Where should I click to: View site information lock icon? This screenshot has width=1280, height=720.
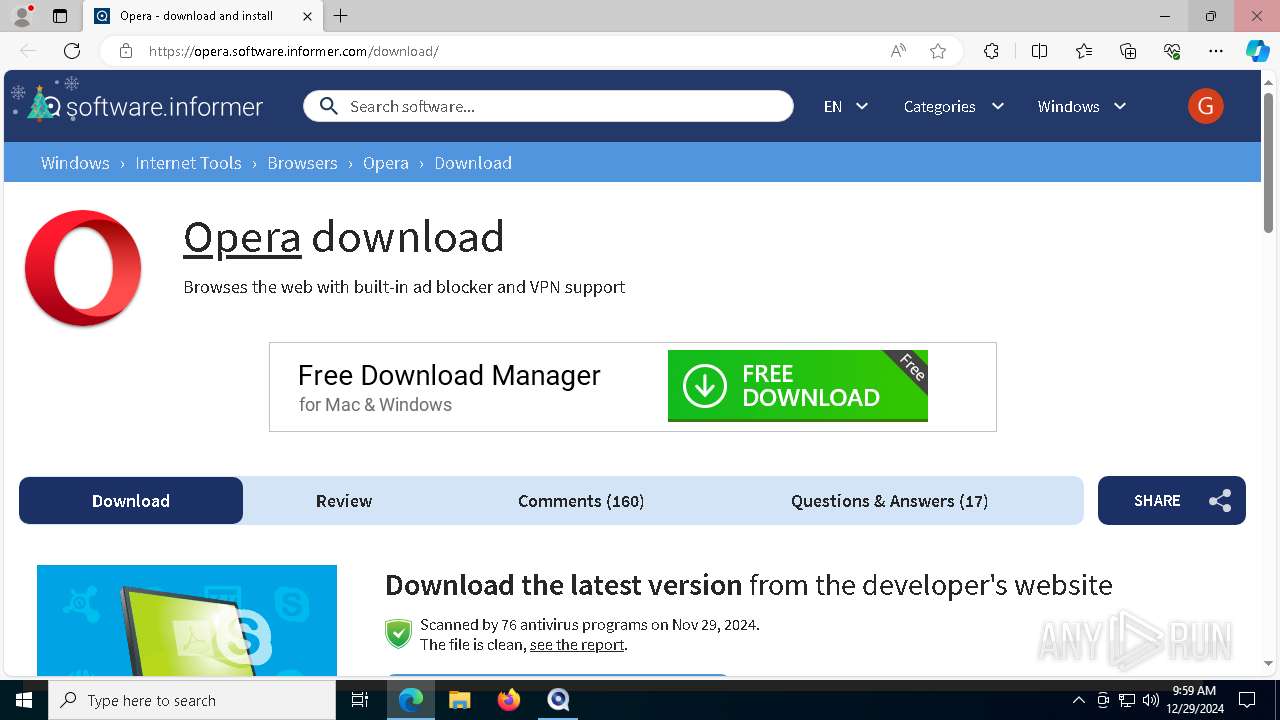(126, 51)
